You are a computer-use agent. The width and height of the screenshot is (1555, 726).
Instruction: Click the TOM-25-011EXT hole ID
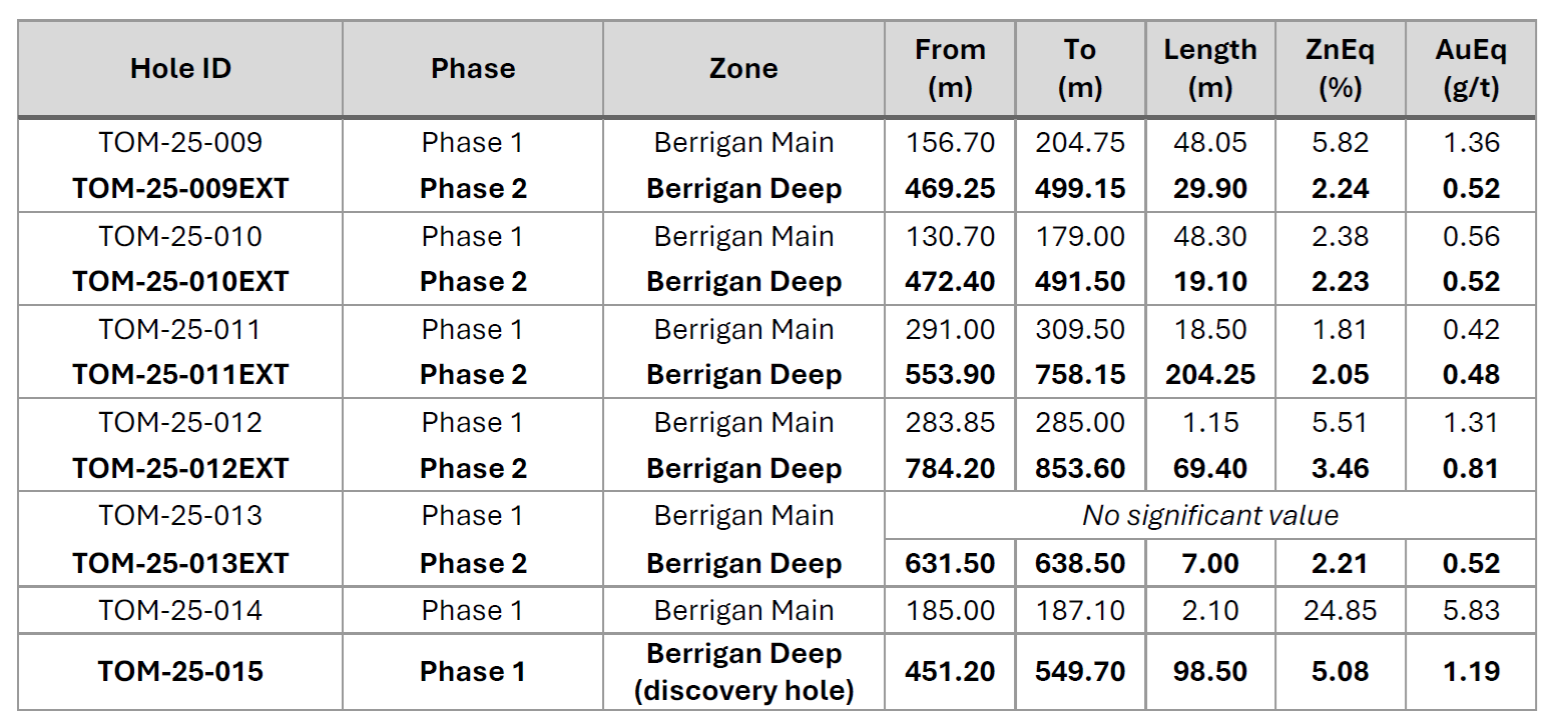[181, 375]
